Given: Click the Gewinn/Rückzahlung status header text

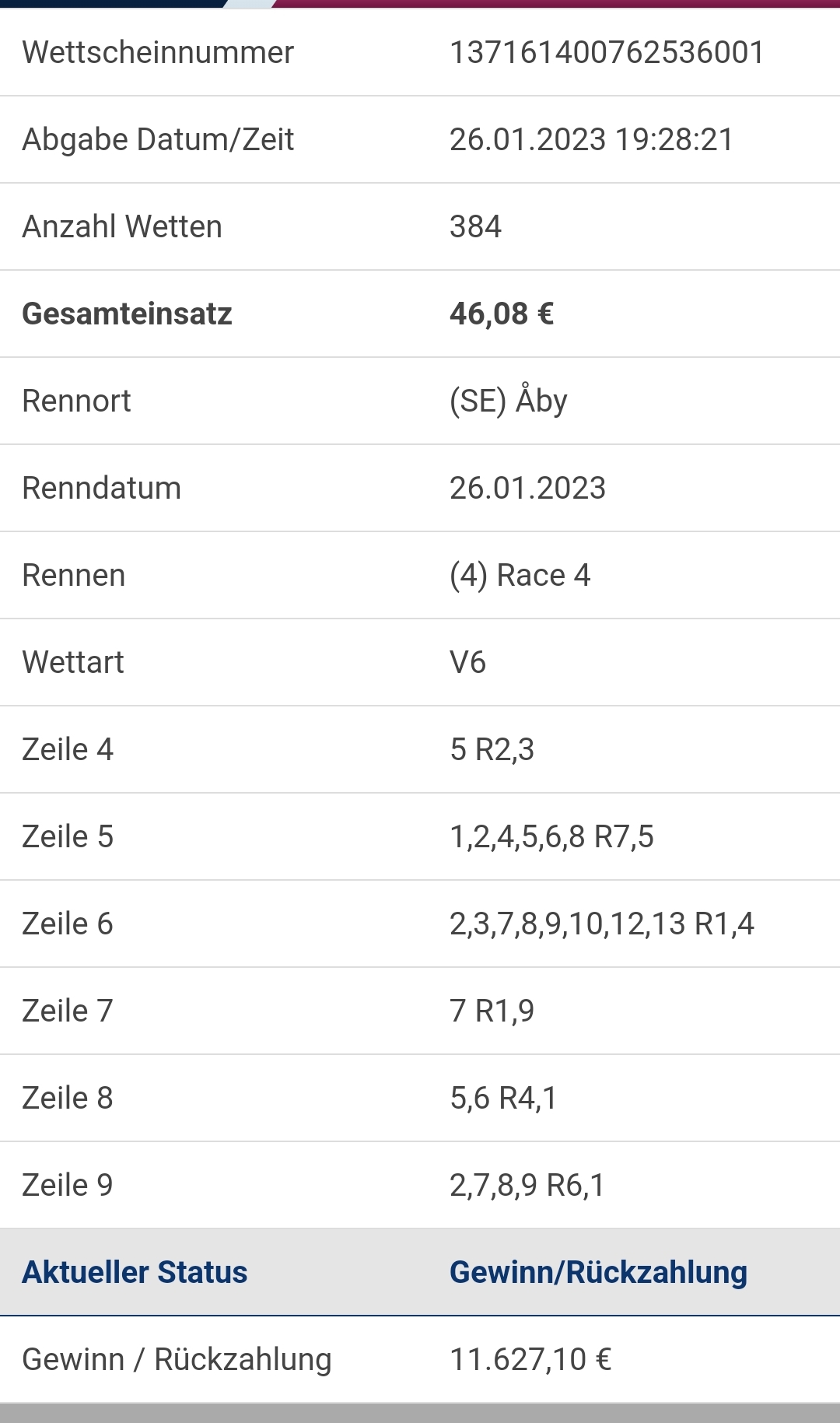Looking at the screenshot, I should click(598, 1273).
